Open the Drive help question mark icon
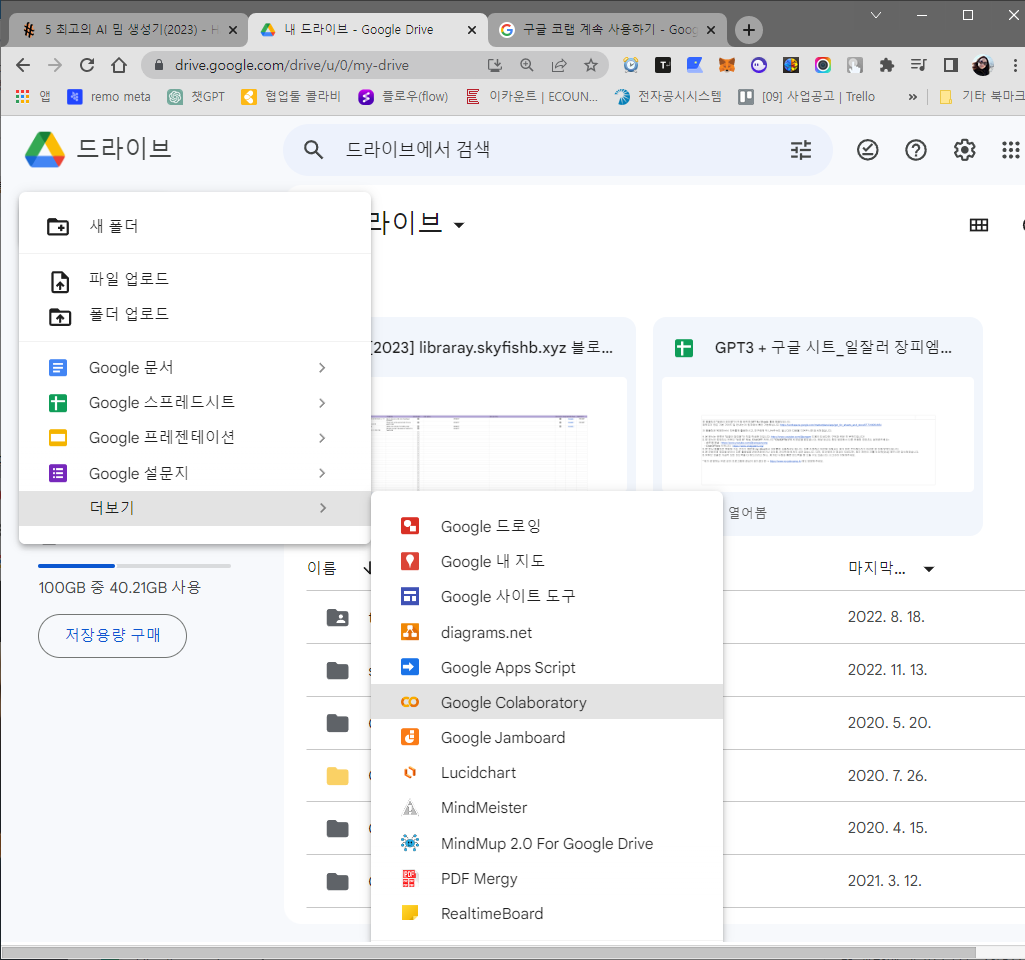 point(916,150)
